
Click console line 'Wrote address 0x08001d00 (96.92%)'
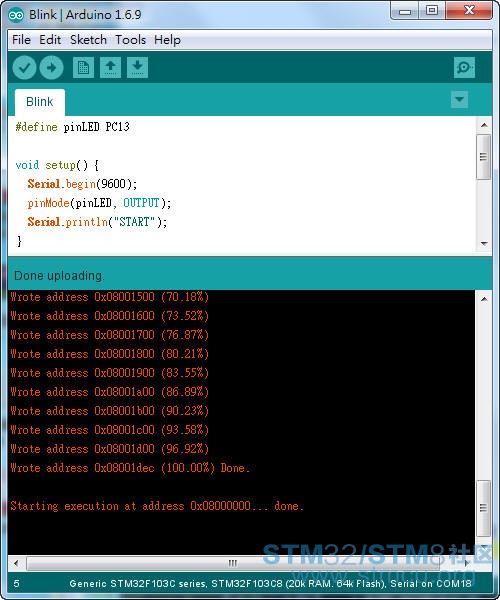click(x=109, y=449)
